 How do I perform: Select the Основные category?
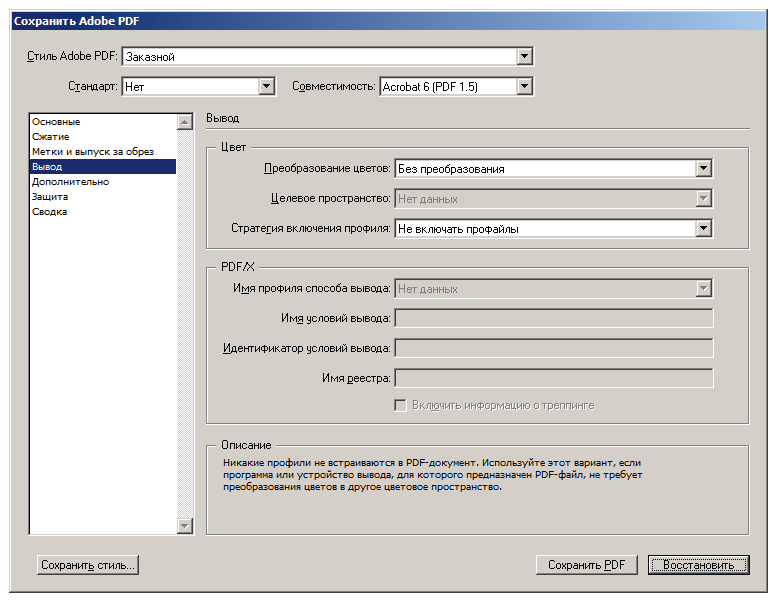(x=103, y=121)
